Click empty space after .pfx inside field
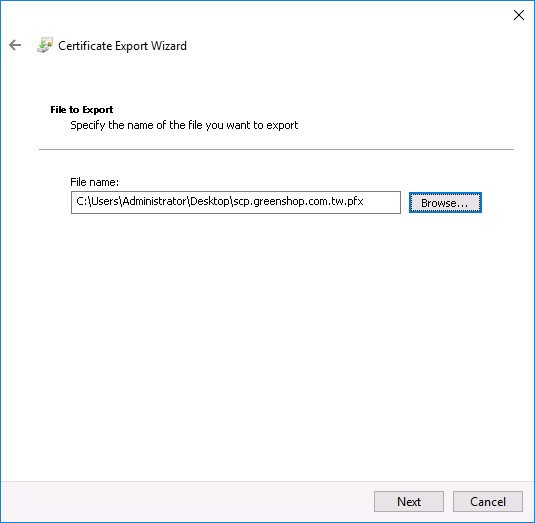Screen dimensions: 535x523 (381, 202)
